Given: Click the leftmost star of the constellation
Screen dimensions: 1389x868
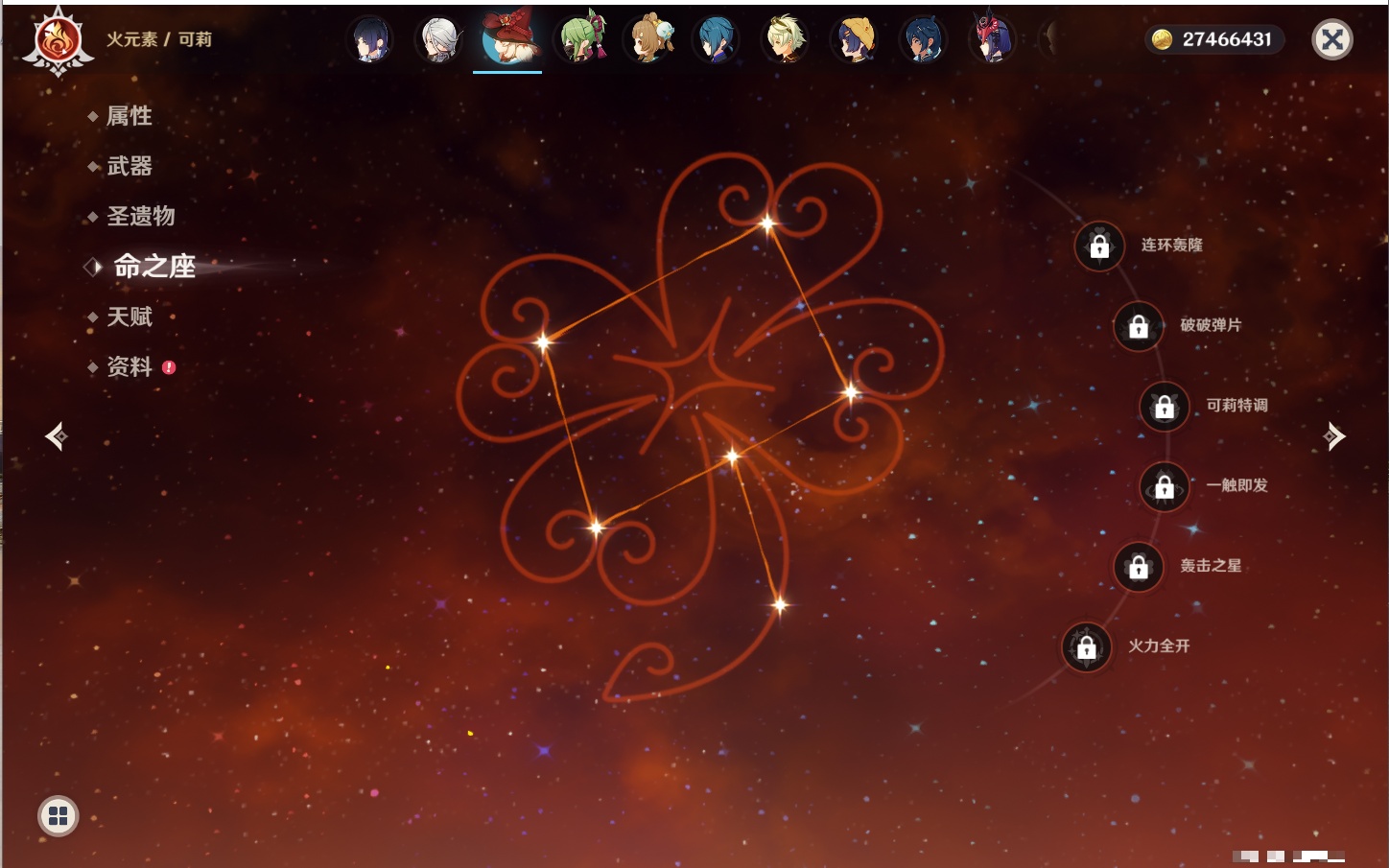Looking at the screenshot, I should pyautogui.click(x=543, y=341).
